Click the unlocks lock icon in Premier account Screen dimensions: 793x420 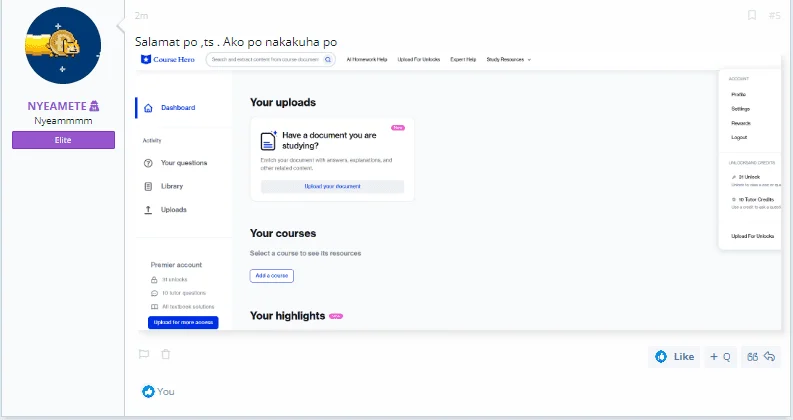click(154, 280)
